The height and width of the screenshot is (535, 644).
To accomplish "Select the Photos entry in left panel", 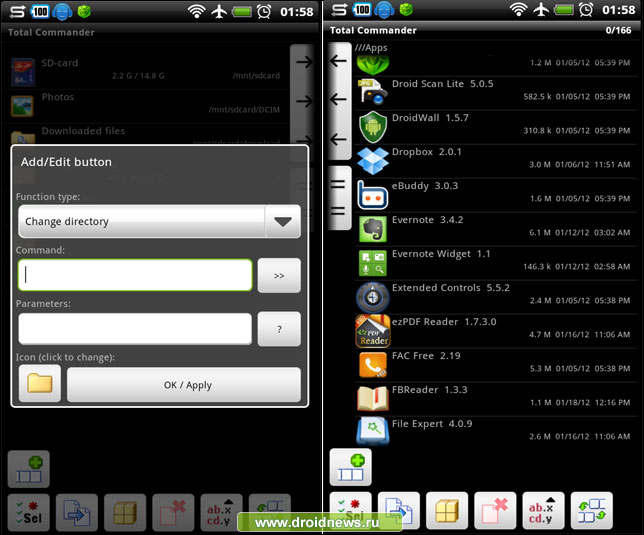I will (145, 106).
